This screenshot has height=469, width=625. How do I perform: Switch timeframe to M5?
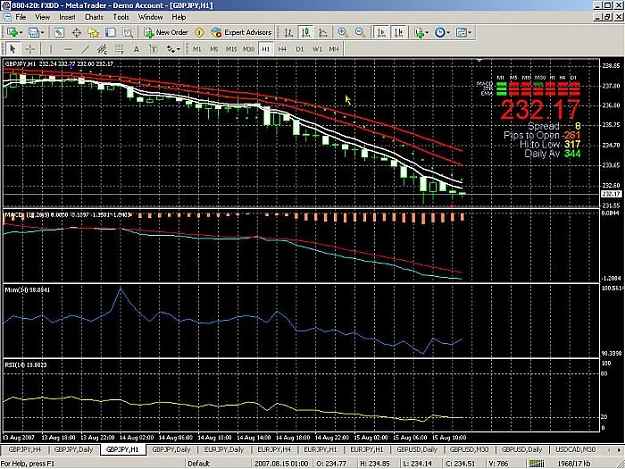(214, 49)
